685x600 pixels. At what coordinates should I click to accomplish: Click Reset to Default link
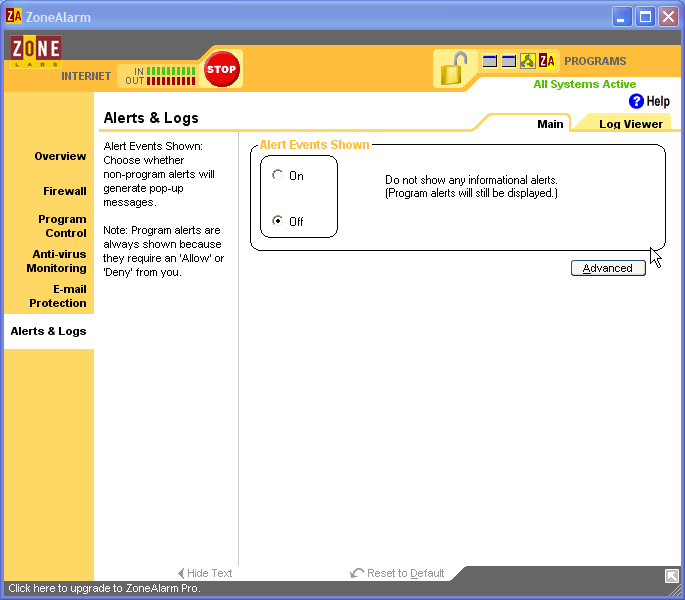(397, 573)
